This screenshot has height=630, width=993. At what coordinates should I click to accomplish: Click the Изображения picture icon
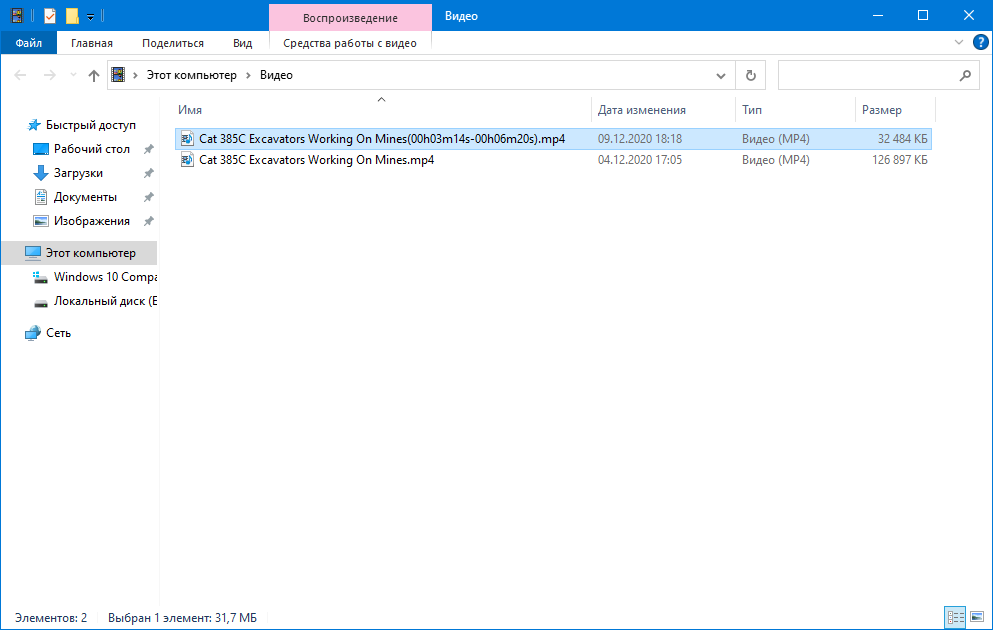point(41,221)
